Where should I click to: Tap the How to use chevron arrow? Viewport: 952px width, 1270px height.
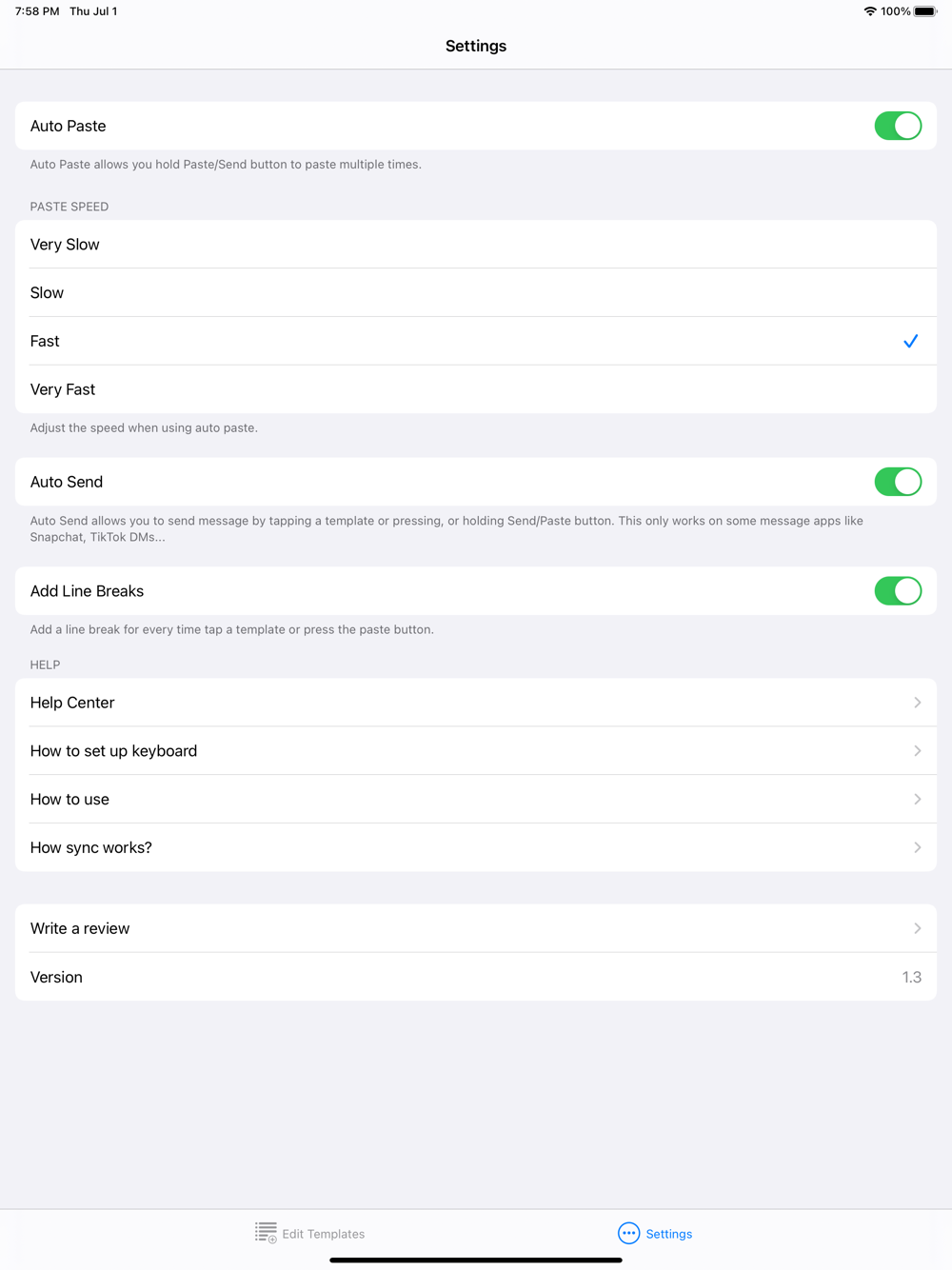pos(917,800)
